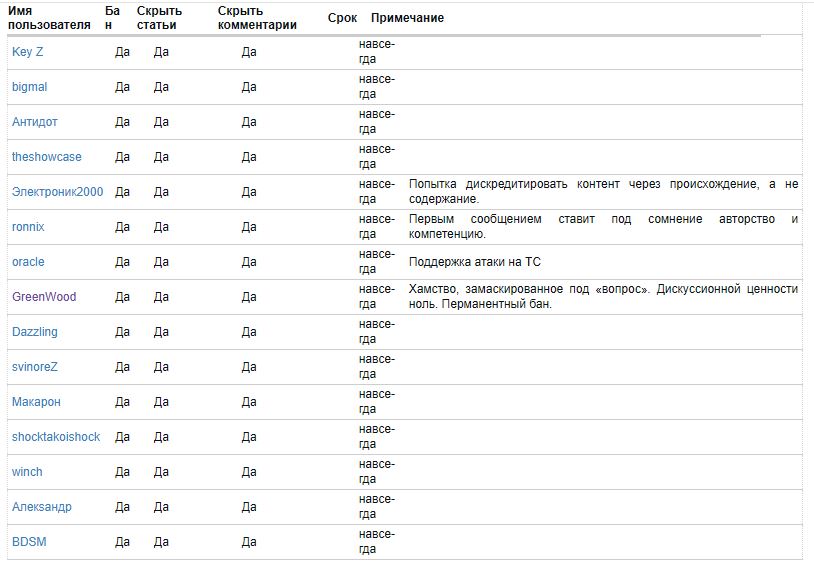This screenshot has width=814, height=587.
Task: Click the Срок column header
Action: tap(342, 18)
